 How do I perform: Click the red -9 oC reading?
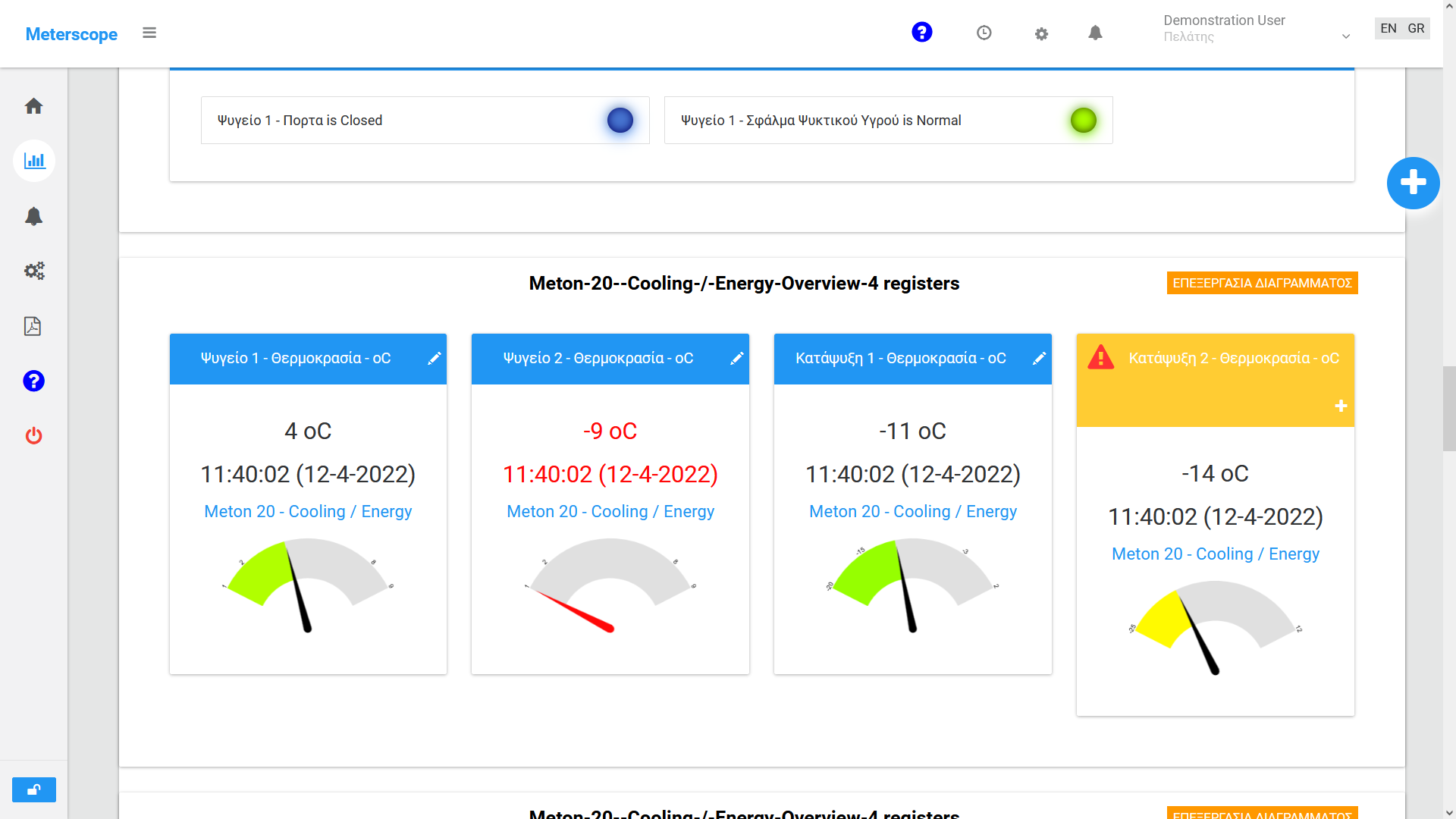[610, 431]
